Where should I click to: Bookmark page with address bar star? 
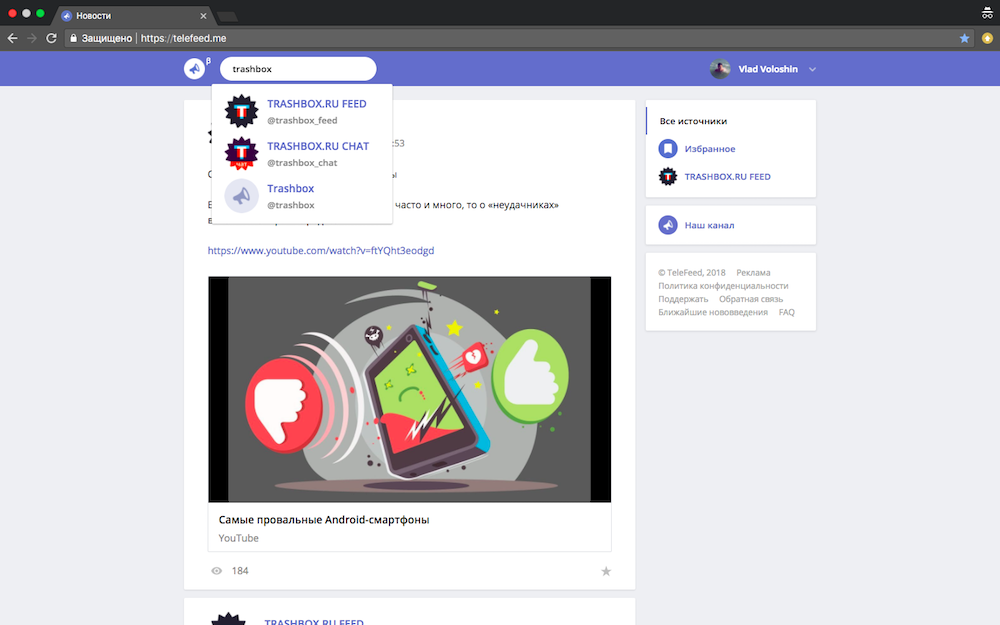(x=964, y=38)
